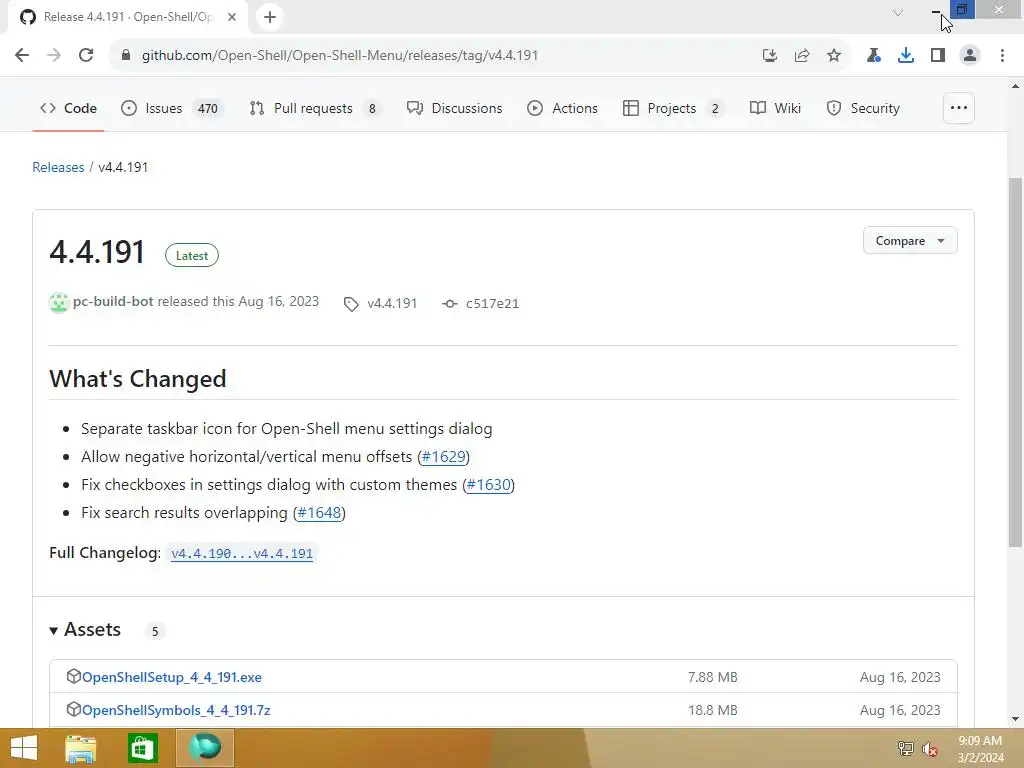Click the scrollbar down arrow
Viewport: 1024px width, 768px height.
1015,719
